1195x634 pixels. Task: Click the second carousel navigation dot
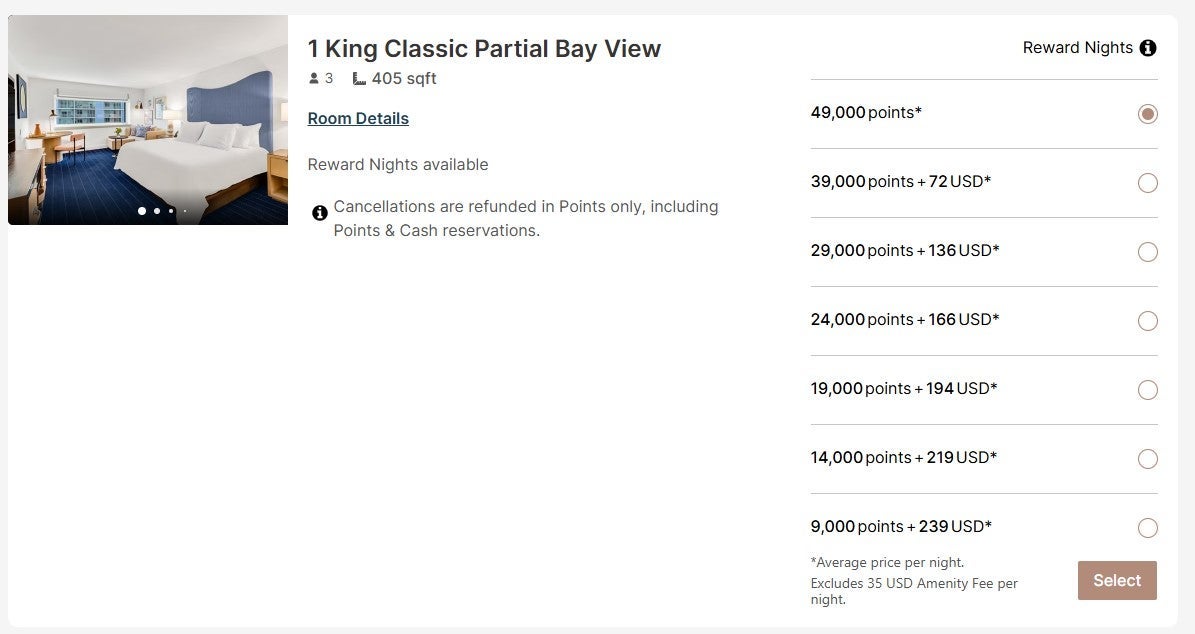click(x=156, y=211)
